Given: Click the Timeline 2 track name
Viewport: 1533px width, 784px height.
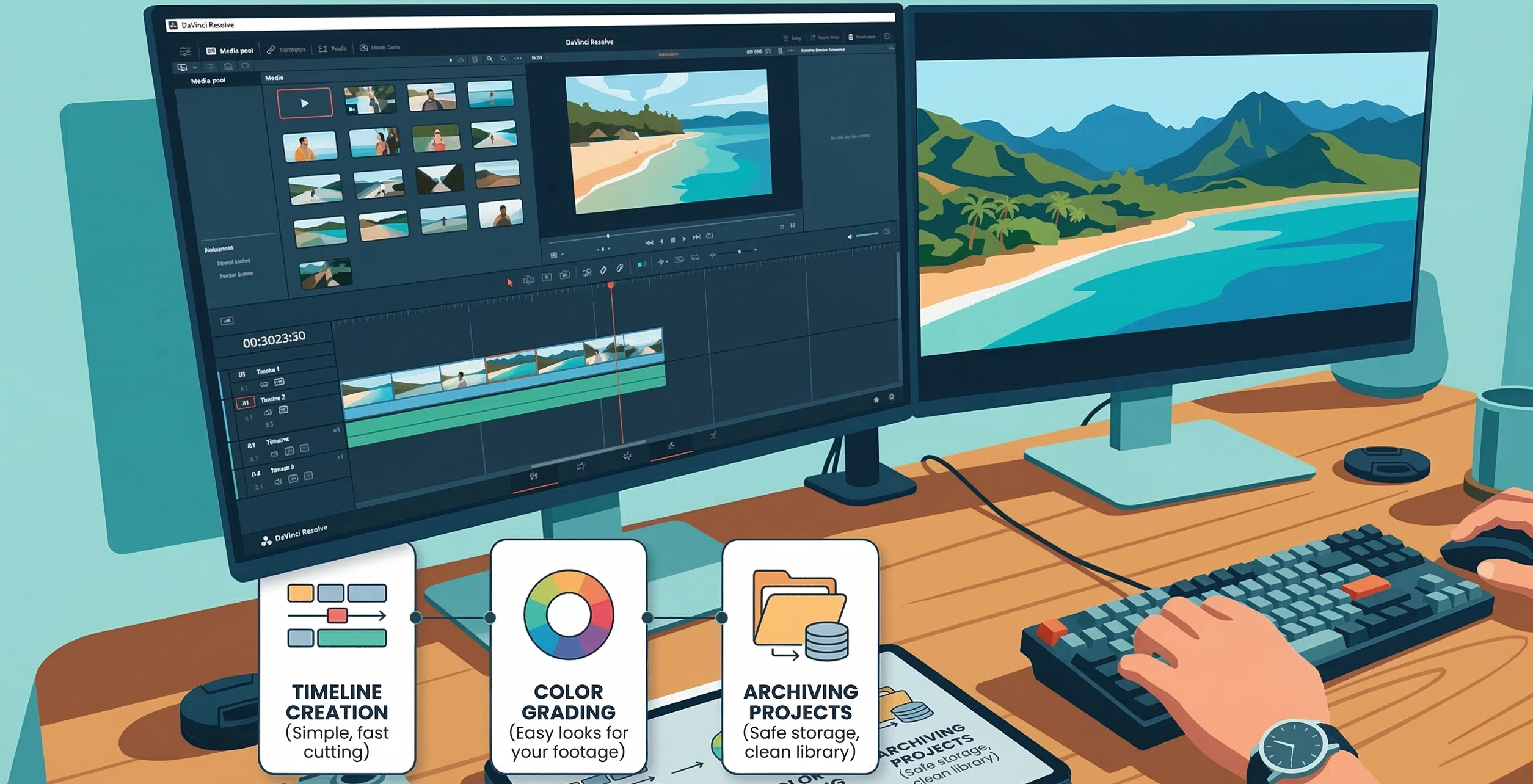Looking at the screenshot, I should point(272,399).
